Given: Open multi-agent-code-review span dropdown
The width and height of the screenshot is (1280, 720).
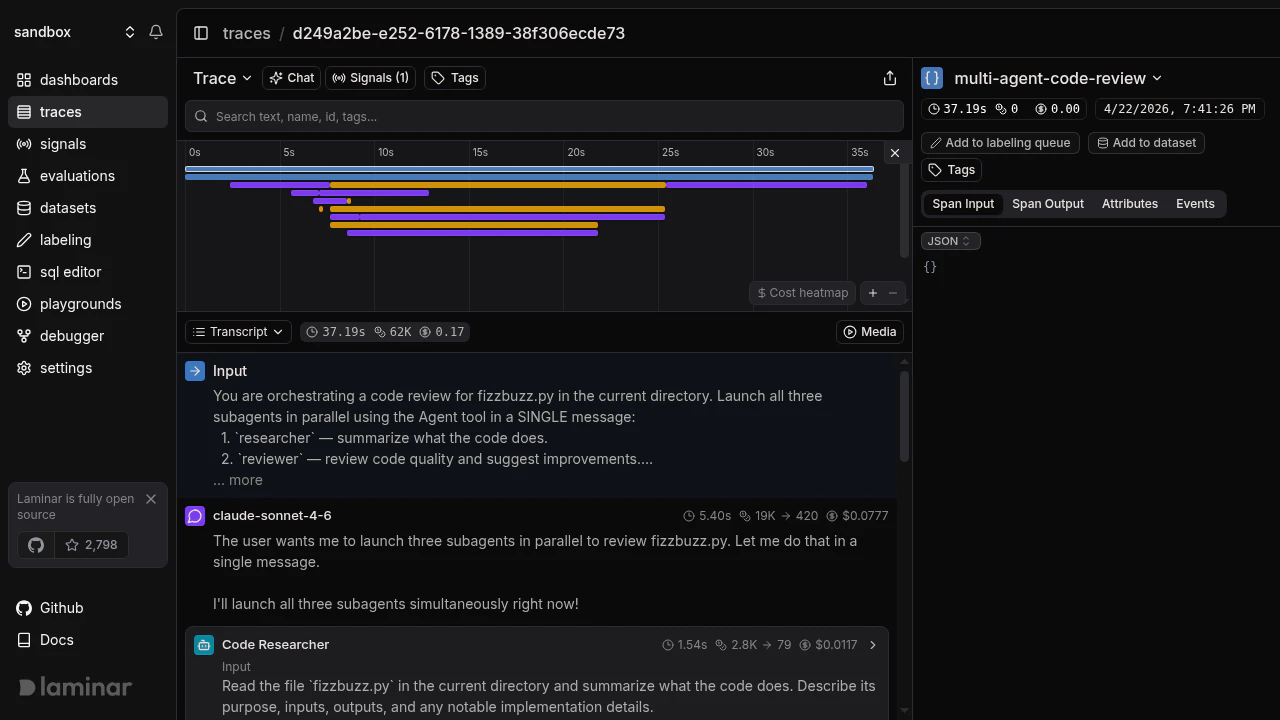Looking at the screenshot, I should coord(1058,78).
